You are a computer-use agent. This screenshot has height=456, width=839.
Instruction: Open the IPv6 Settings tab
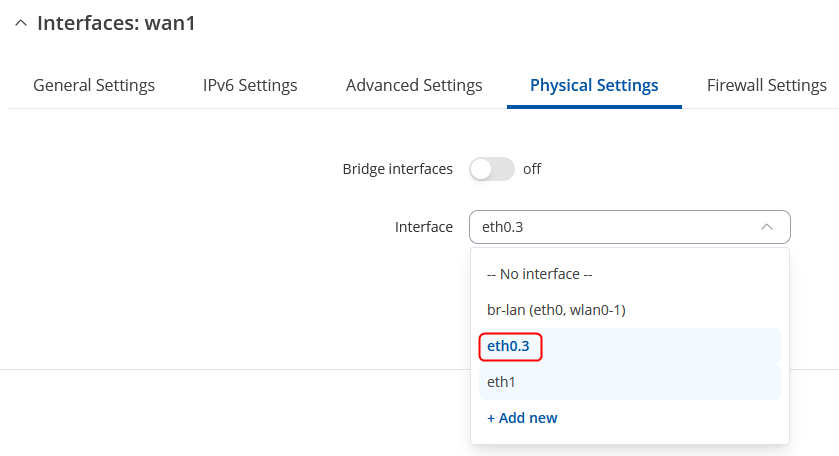click(x=250, y=85)
